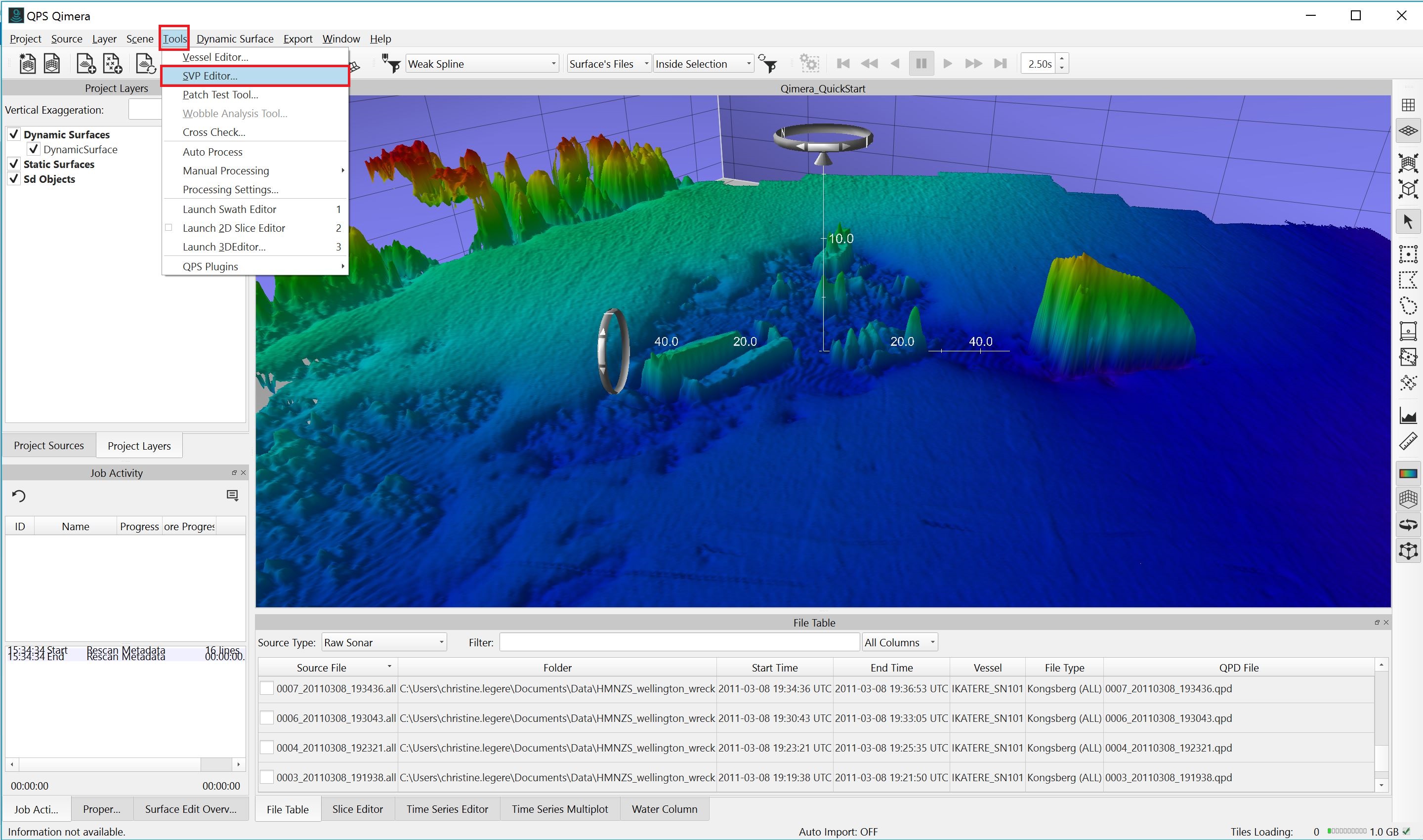Expand the Source Type Raw Sonar dropdown

pos(384,642)
